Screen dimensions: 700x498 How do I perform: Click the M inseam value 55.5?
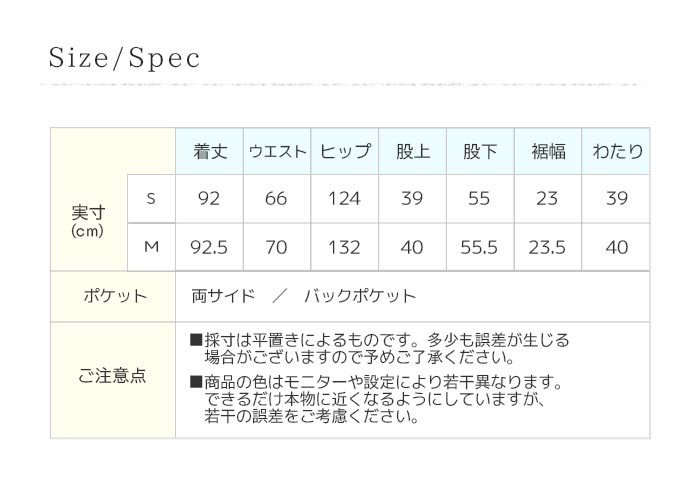pyautogui.click(x=479, y=247)
